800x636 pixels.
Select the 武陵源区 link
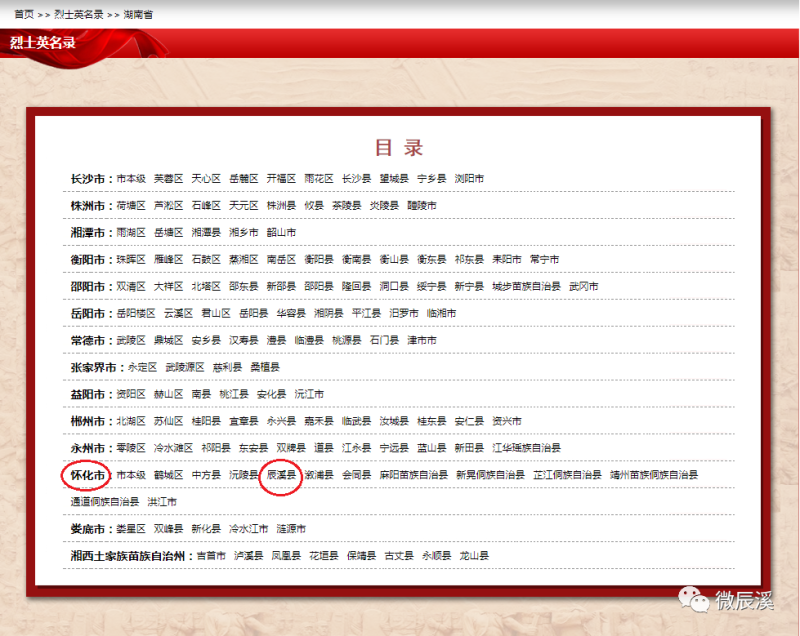pos(185,367)
